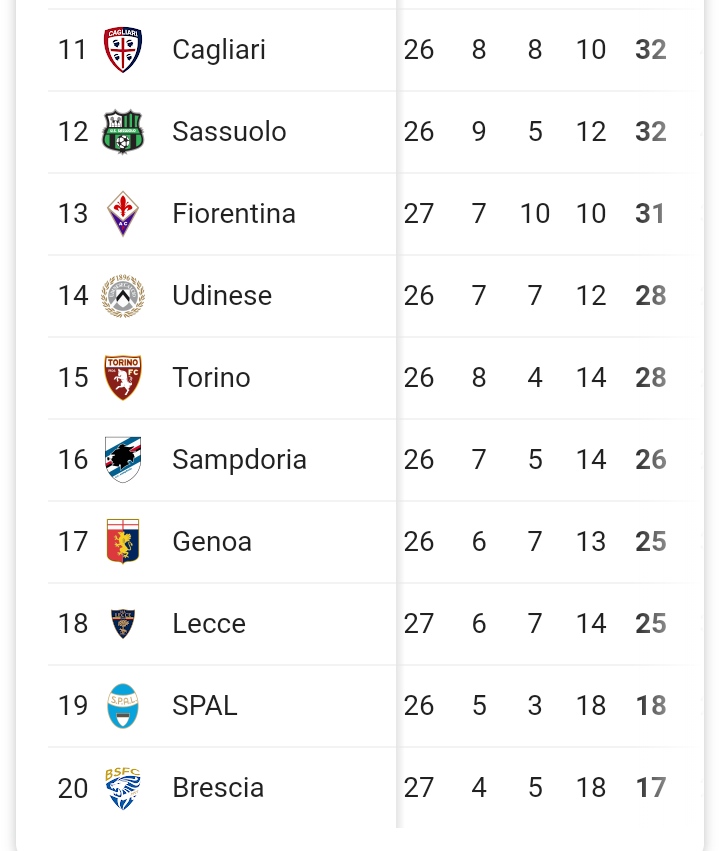Screen dimensions: 720x851
Task: Click the Genoa club crest icon
Action: [123, 541]
